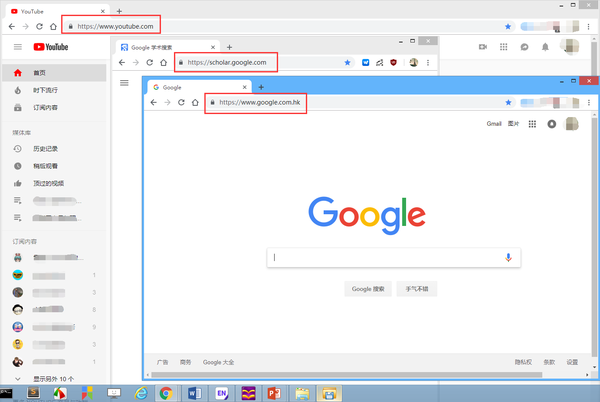
Task: Reload the Google homepage
Action: click(x=181, y=102)
